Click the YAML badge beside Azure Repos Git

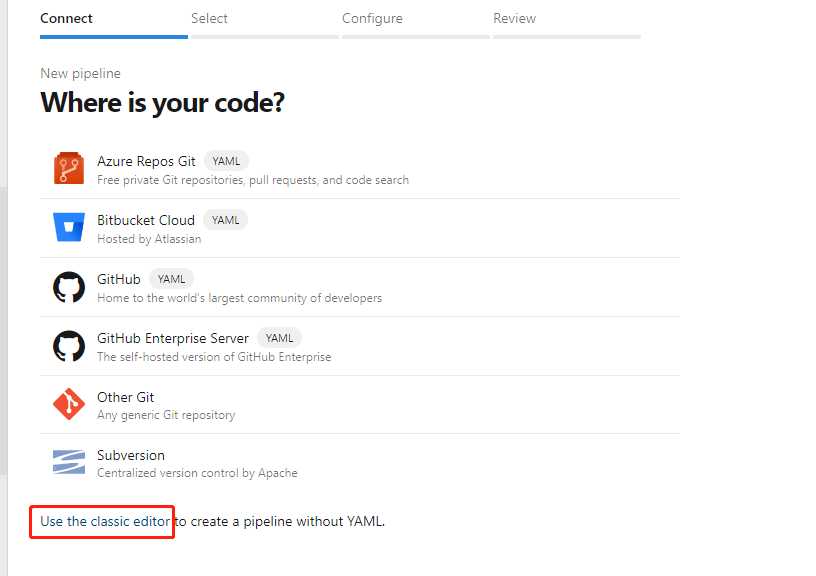[x=226, y=161]
